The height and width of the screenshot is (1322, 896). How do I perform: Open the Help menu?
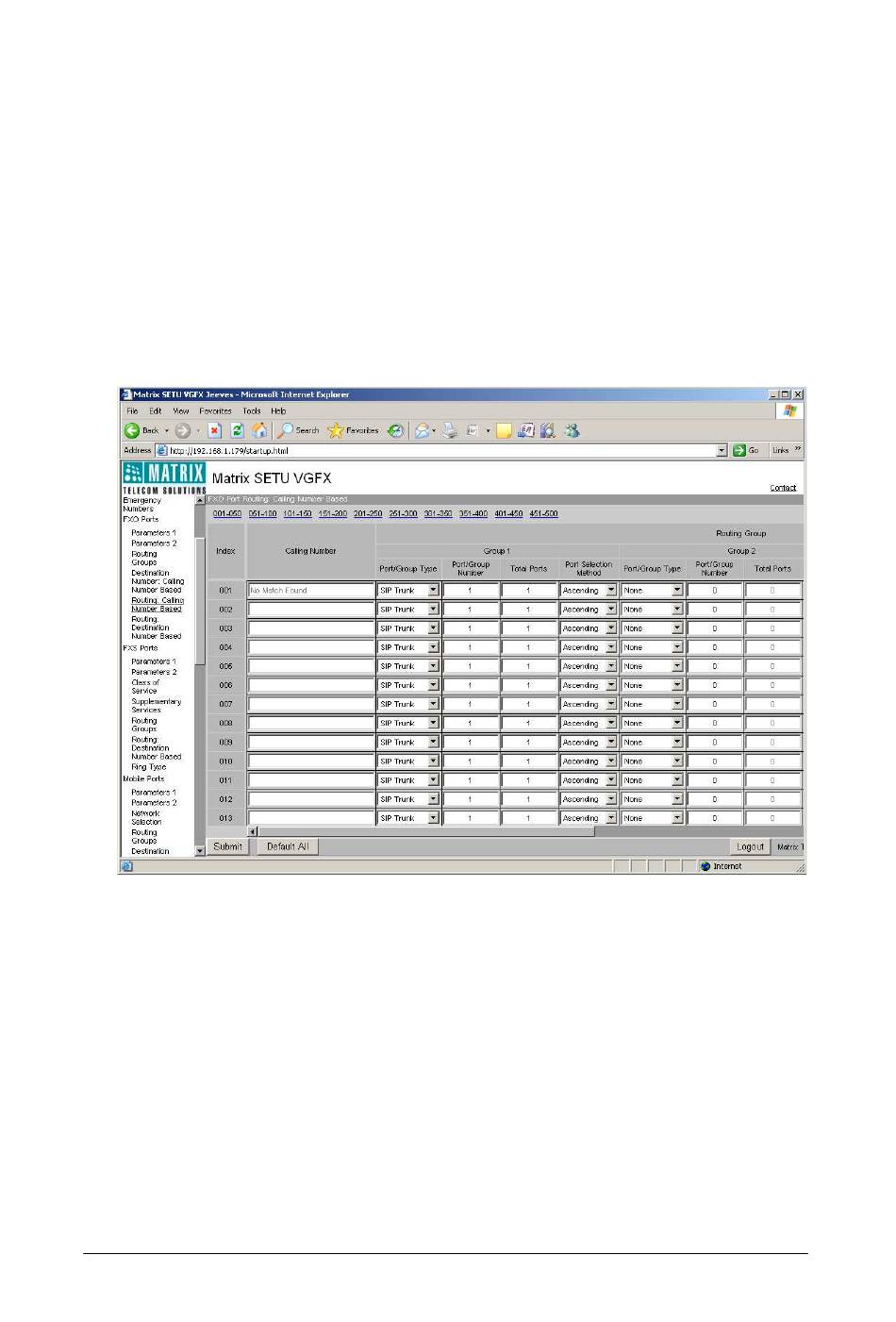(278, 411)
